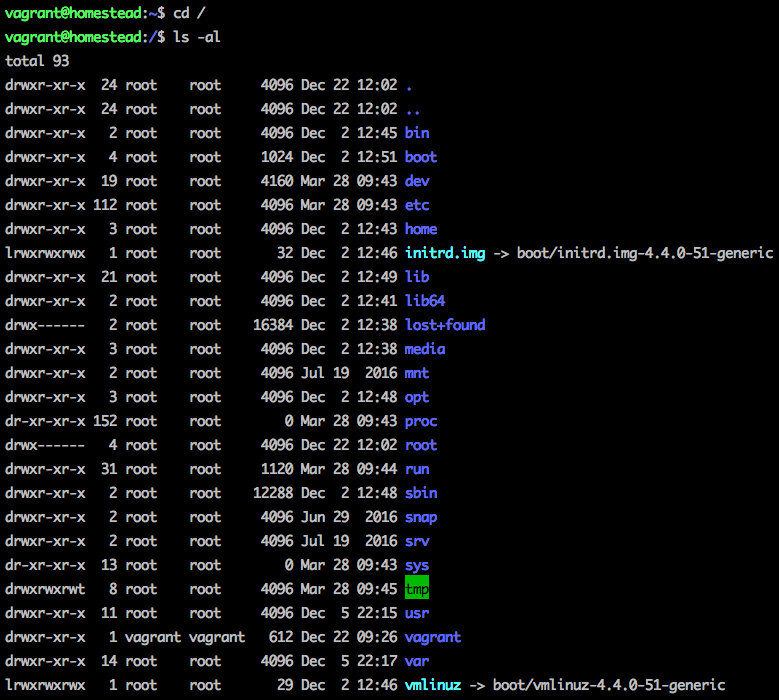Click the size '16384' of lost+found
The width and height of the screenshot is (779, 700).
(x=273, y=325)
